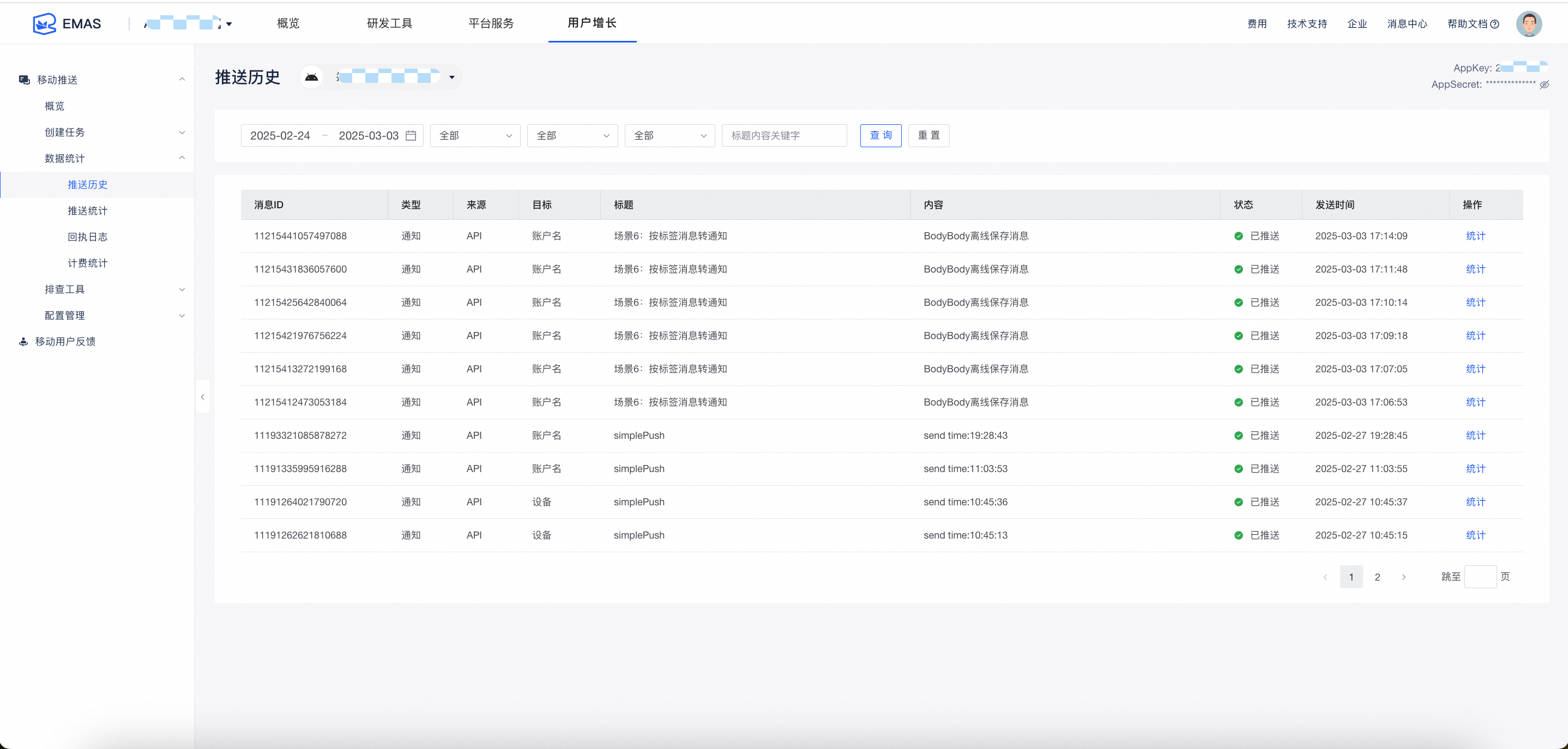Viewport: 1568px width, 749px height.
Task: Click the end date 2025-03-03 field
Action: [368, 136]
